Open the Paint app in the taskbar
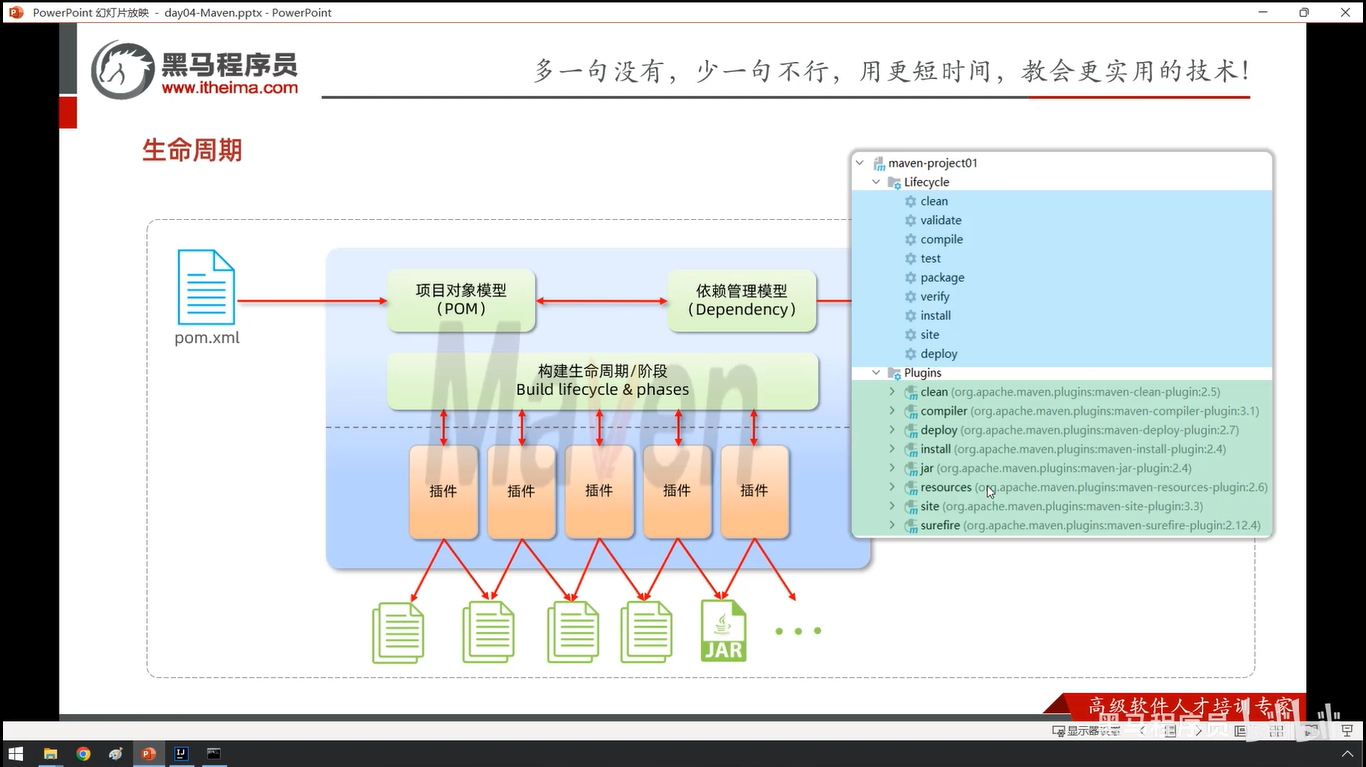The width and height of the screenshot is (1366, 767). [116, 754]
